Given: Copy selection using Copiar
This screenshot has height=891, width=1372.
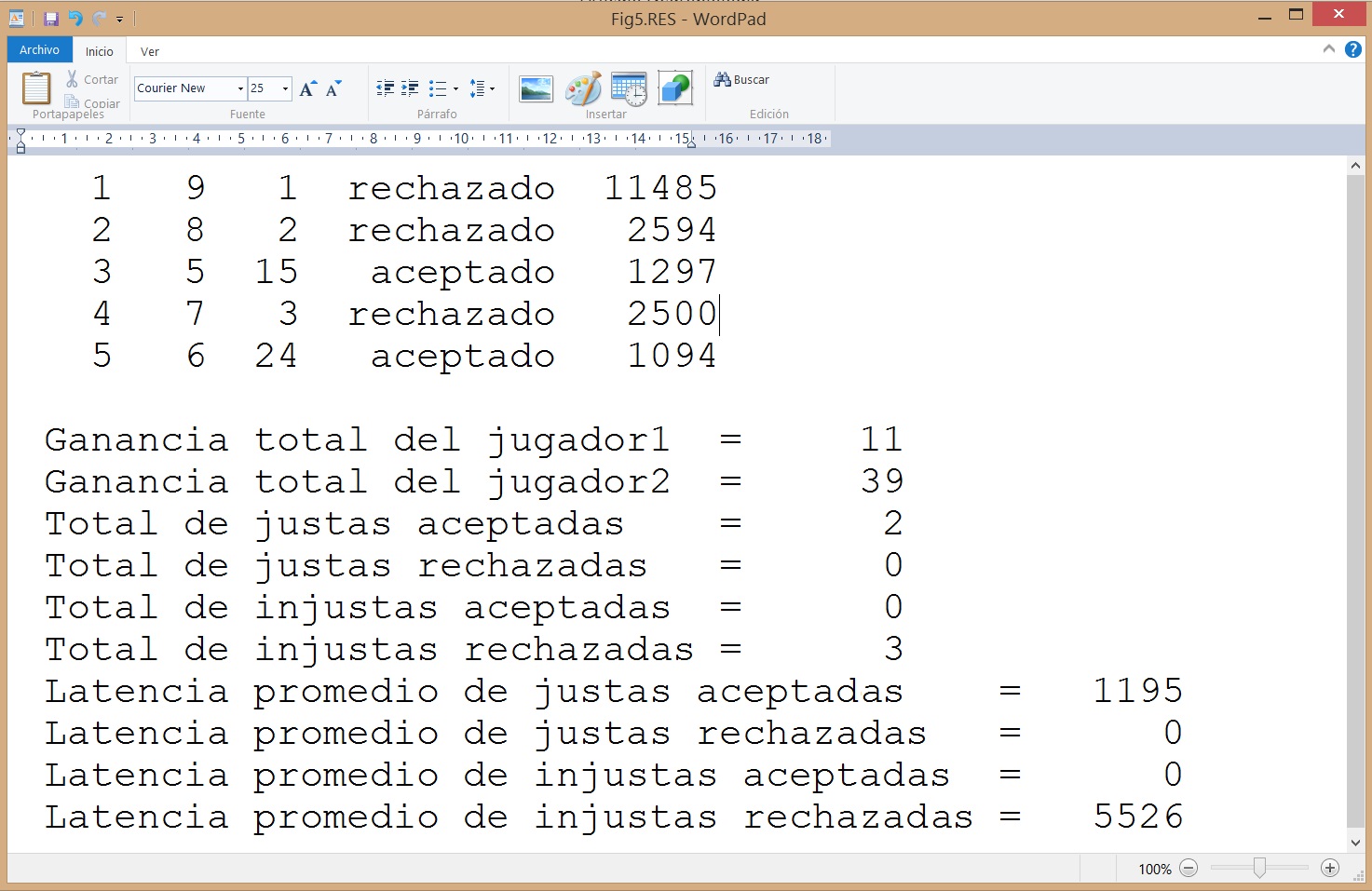Looking at the screenshot, I should pos(91,103).
